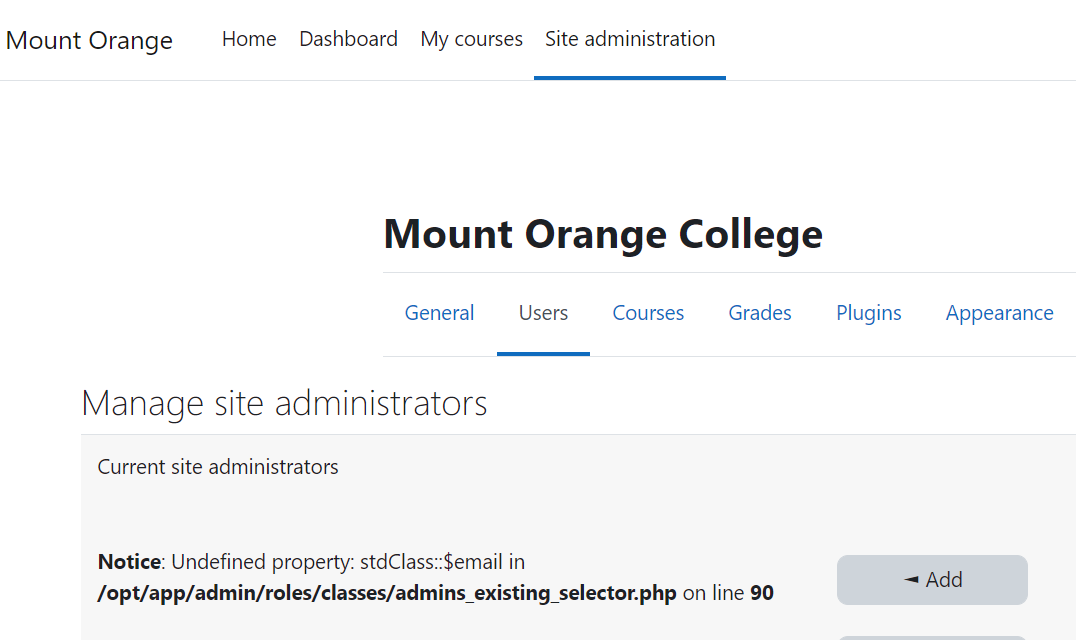The image size is (1076, 640).
Task: Click the admins_existing_selector.php file path
Action: [387, 593]
